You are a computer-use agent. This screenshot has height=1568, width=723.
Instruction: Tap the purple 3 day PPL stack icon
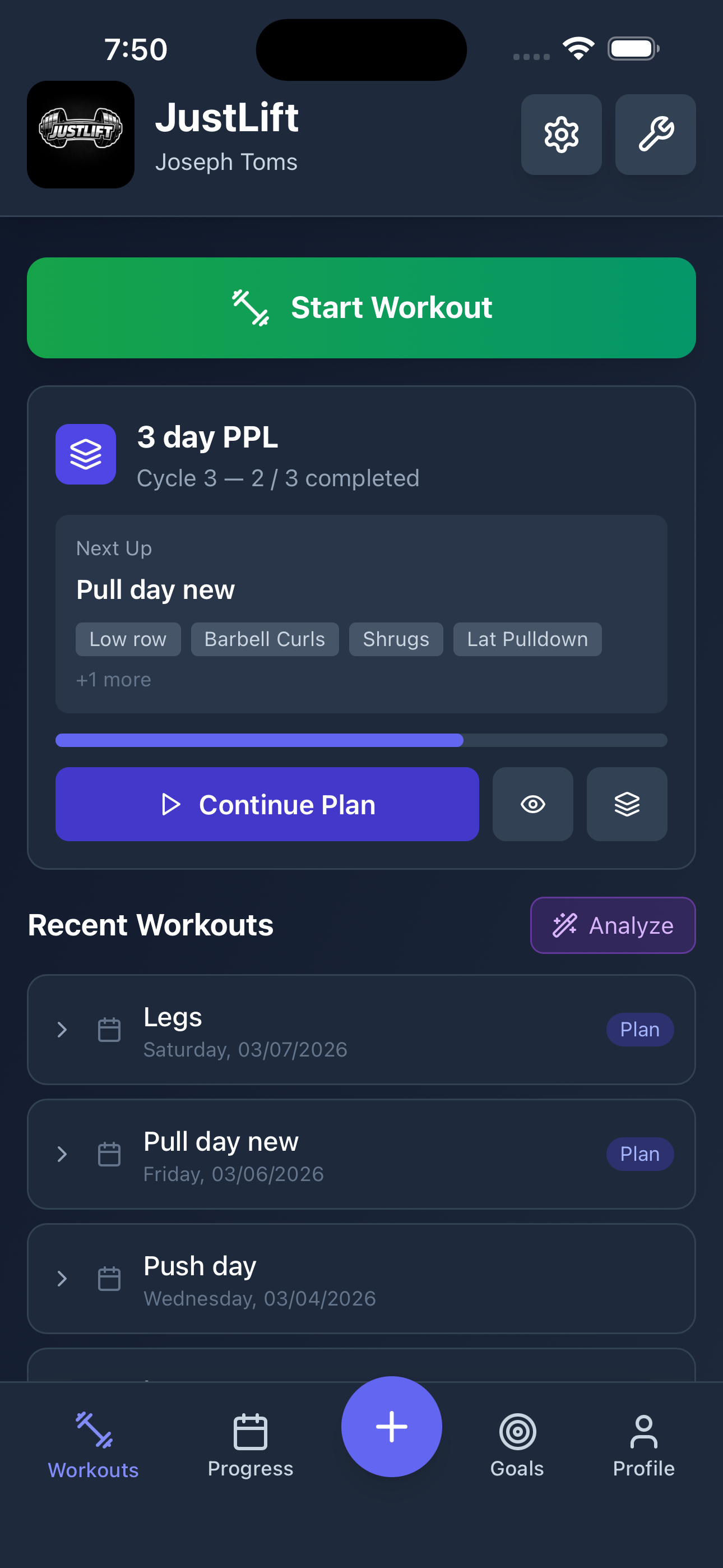coord(86,454)
